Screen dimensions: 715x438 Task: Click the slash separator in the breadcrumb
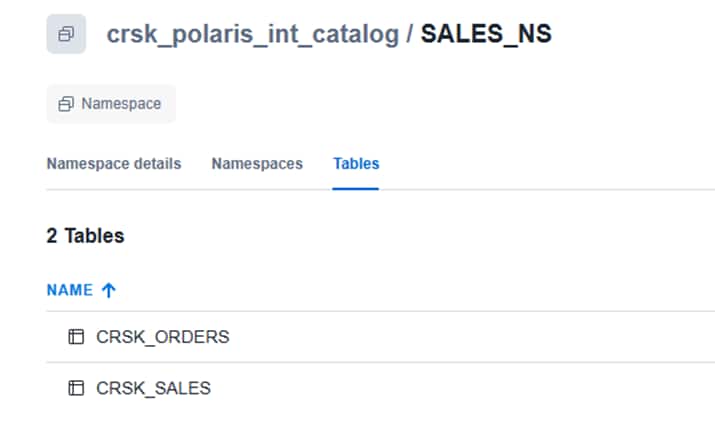tap(410, 34)
